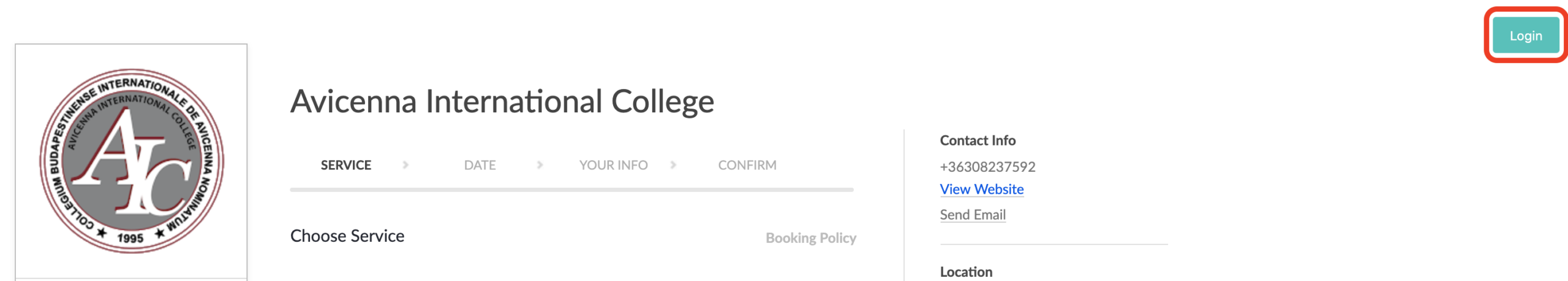Image resolution: width=1568 pixels, height=281 pixels.
Task: Click the phone number +36308237592
Action: click(x=987, y=167)
